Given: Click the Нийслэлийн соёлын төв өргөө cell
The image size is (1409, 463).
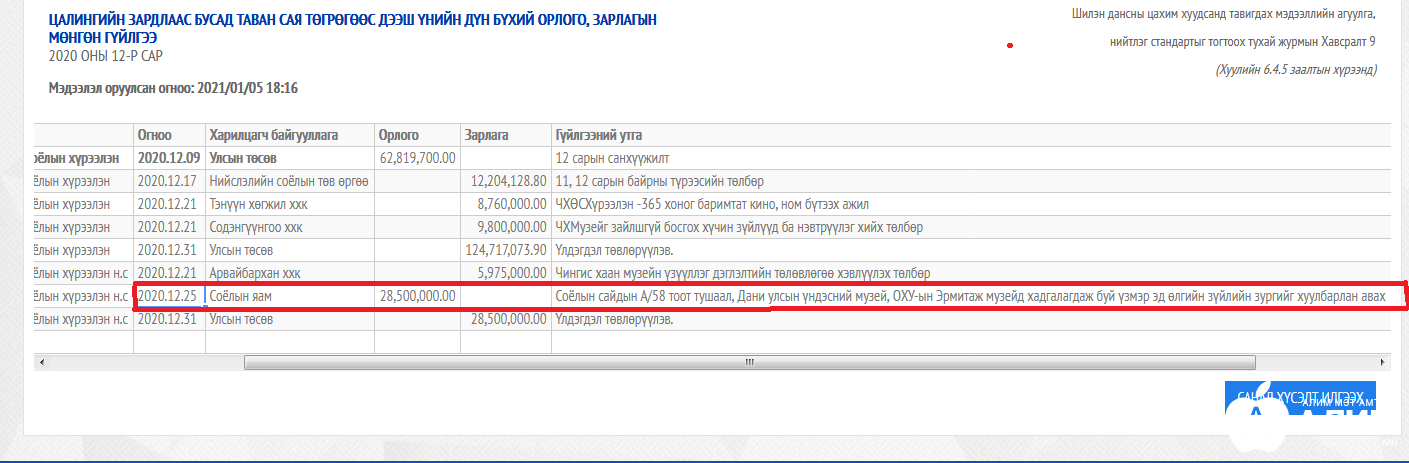Looking at the screenshot, I should (289, 181).
